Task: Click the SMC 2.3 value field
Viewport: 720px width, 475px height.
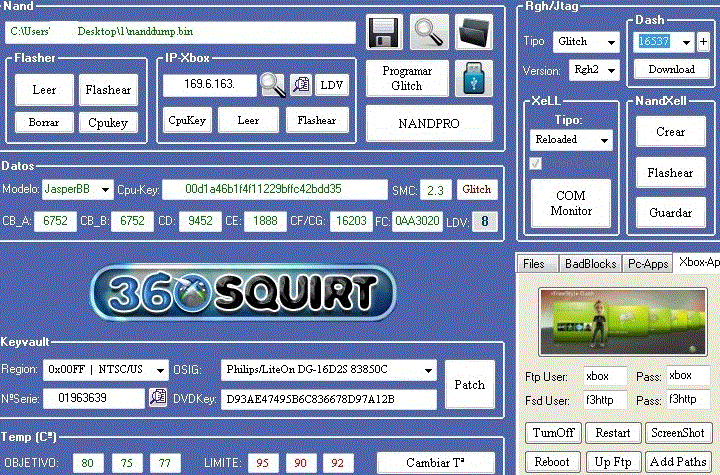Action: click(435, 190)
